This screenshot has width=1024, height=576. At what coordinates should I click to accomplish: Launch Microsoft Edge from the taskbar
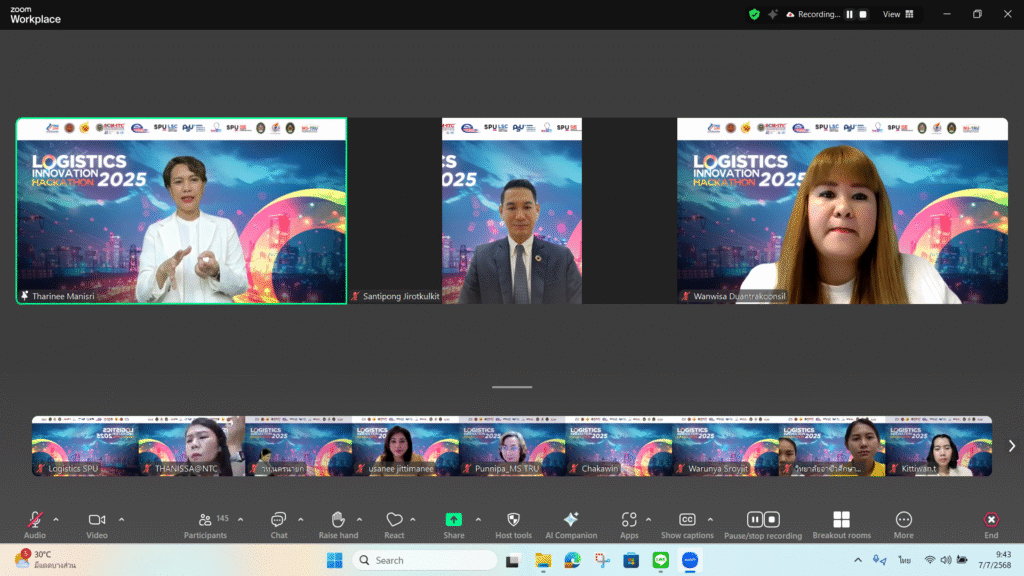pos(573,560)
